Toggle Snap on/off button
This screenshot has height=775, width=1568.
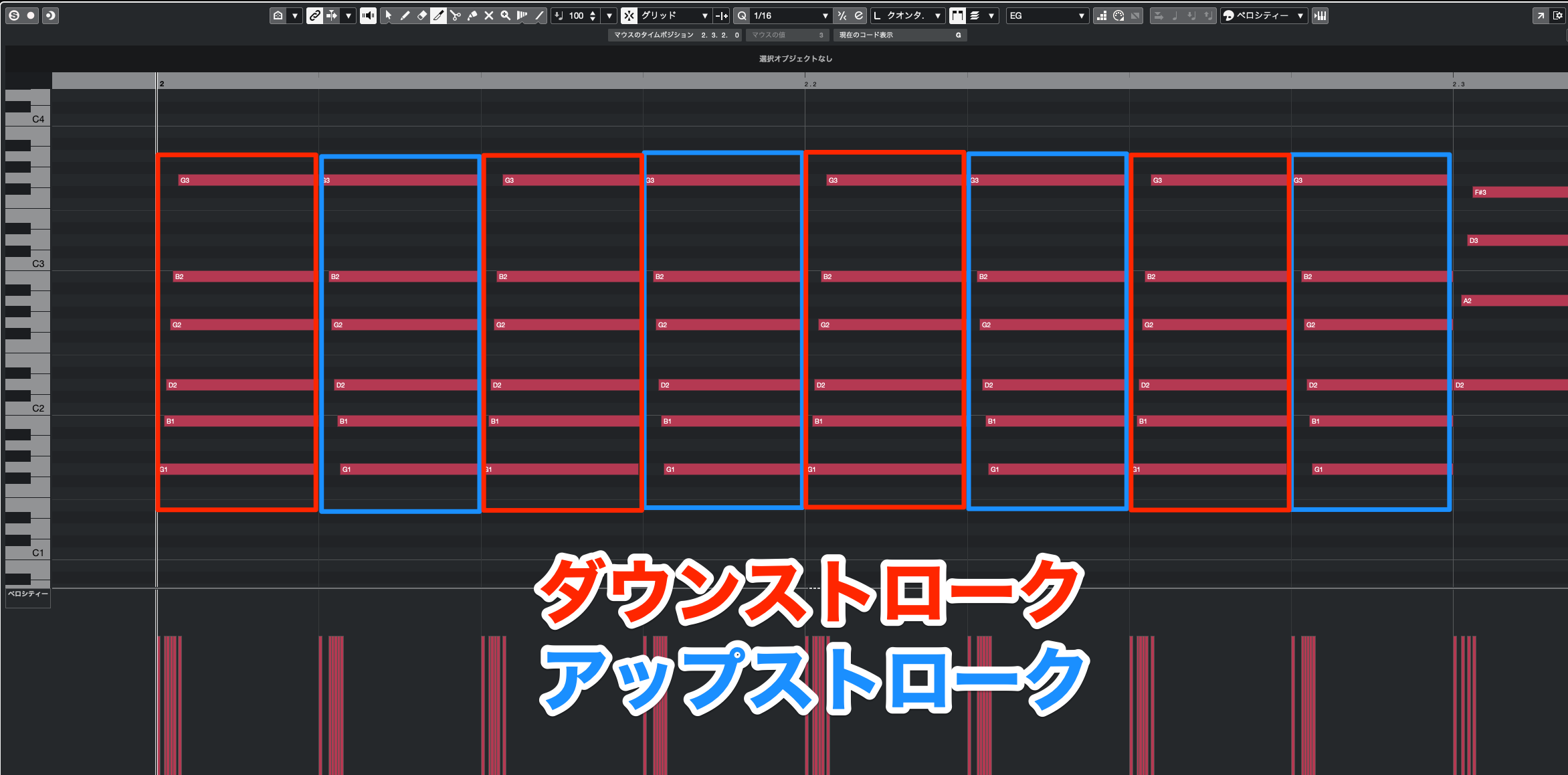click(x=629, y=15)
